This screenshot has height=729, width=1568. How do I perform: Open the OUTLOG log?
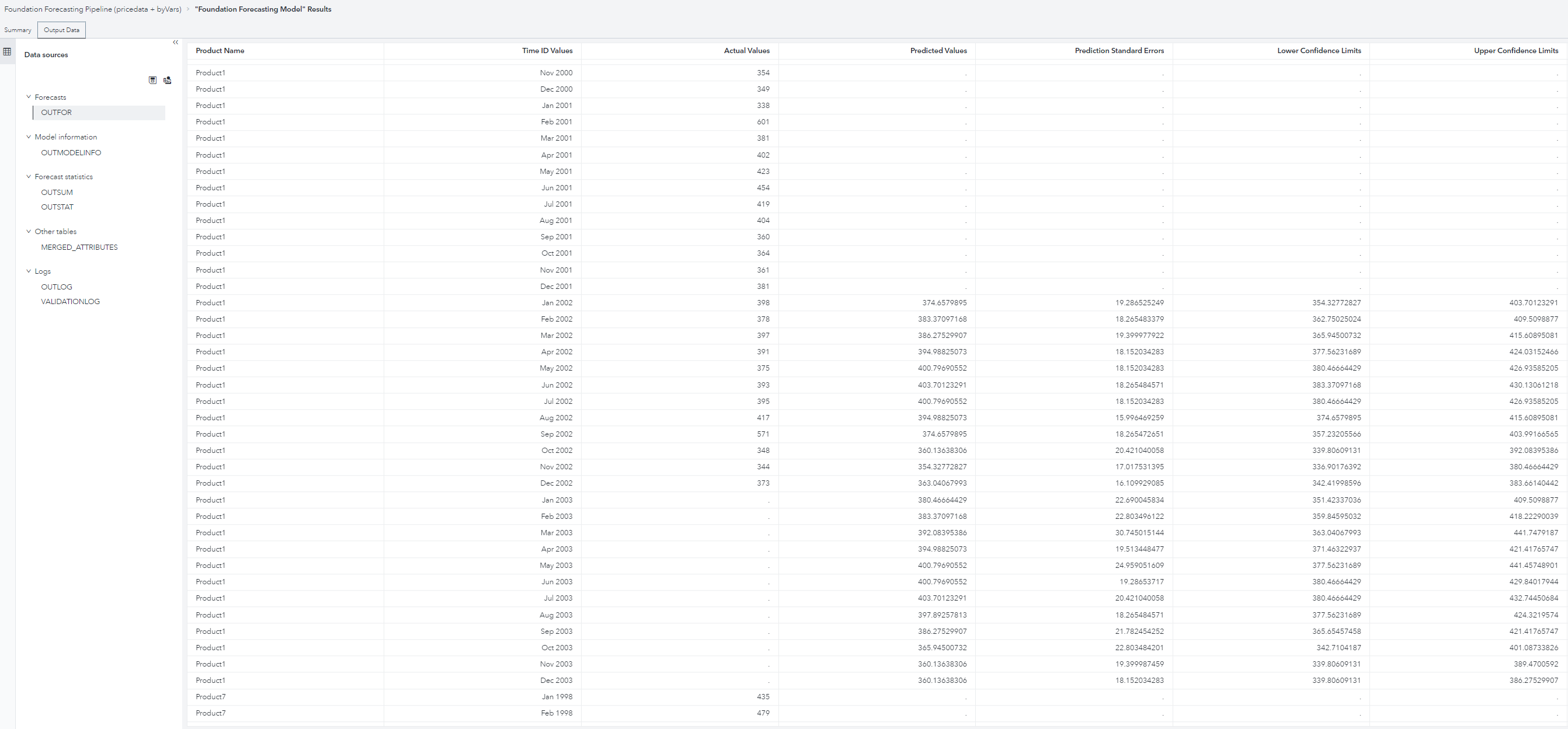[57, 286]
